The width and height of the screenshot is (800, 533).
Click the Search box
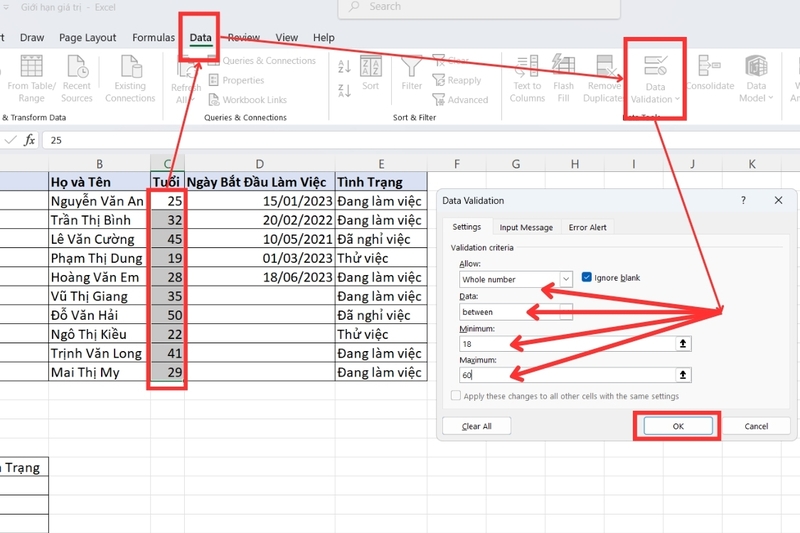(x=479, y=7)
